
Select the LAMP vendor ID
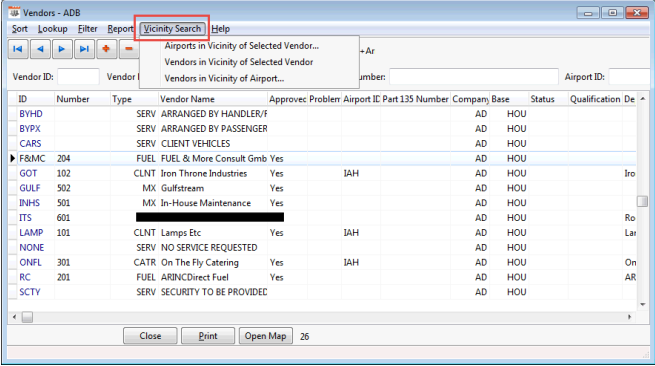tap(31, 233)
